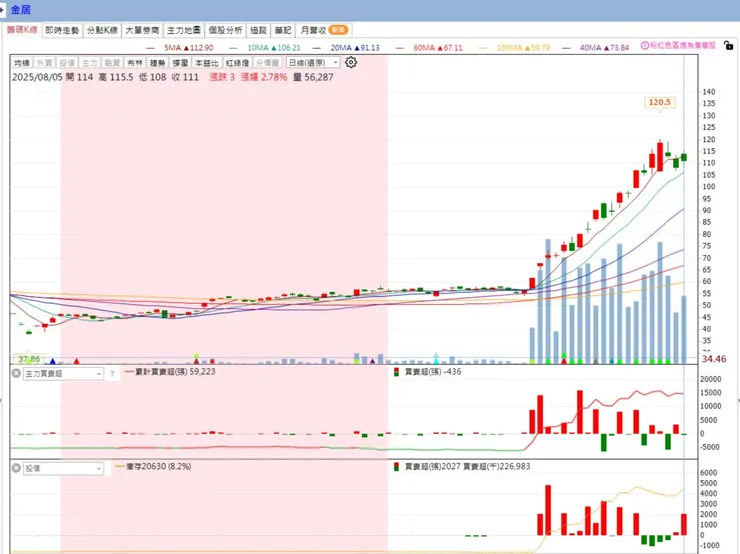Open help for 主力買賣超 indicator
This screenshot has height=554, width=740.
(x=112, y=374)
